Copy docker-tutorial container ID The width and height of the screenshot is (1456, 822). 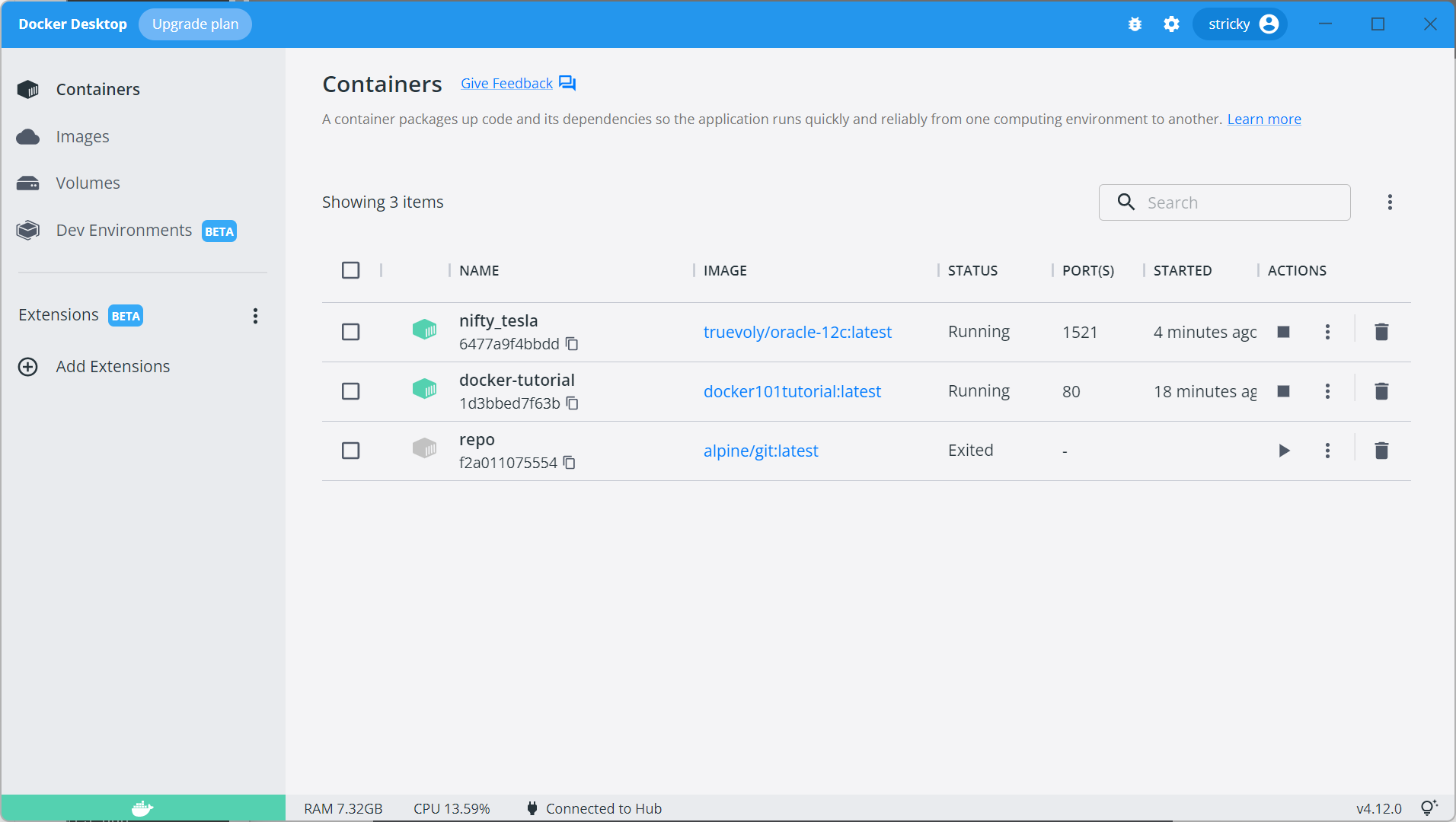[x=573, y=403]
